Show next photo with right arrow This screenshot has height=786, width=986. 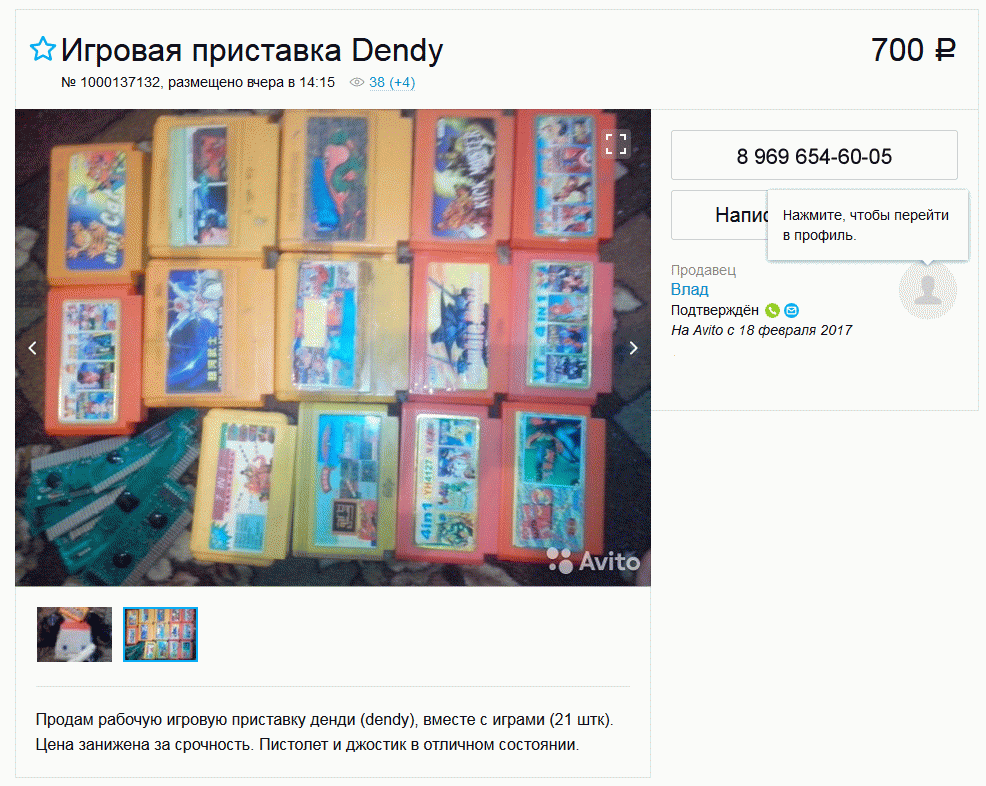633,348
